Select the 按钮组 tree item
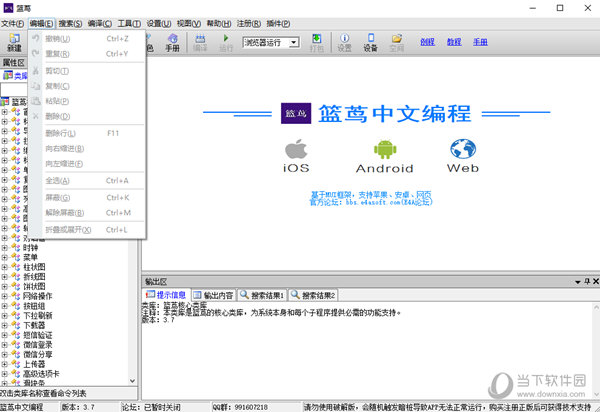 coord(34,306)
